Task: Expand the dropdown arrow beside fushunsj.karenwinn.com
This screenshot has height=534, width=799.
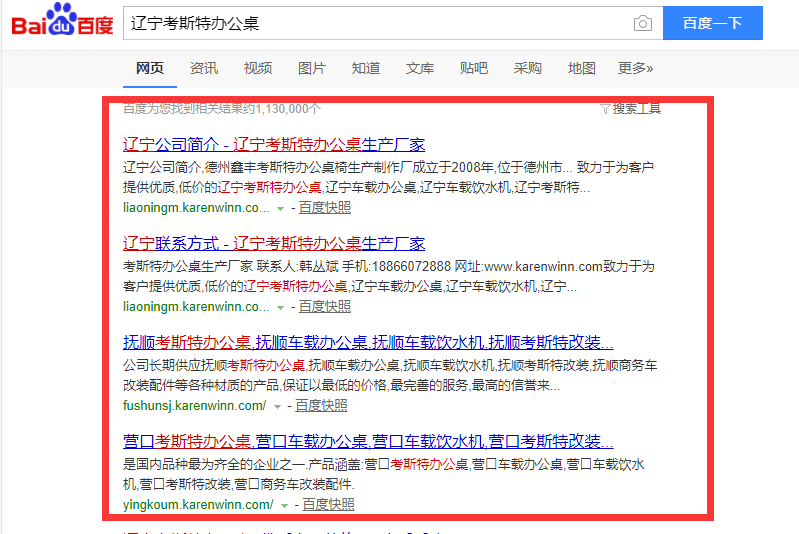Action: click(x=277, y=406)
